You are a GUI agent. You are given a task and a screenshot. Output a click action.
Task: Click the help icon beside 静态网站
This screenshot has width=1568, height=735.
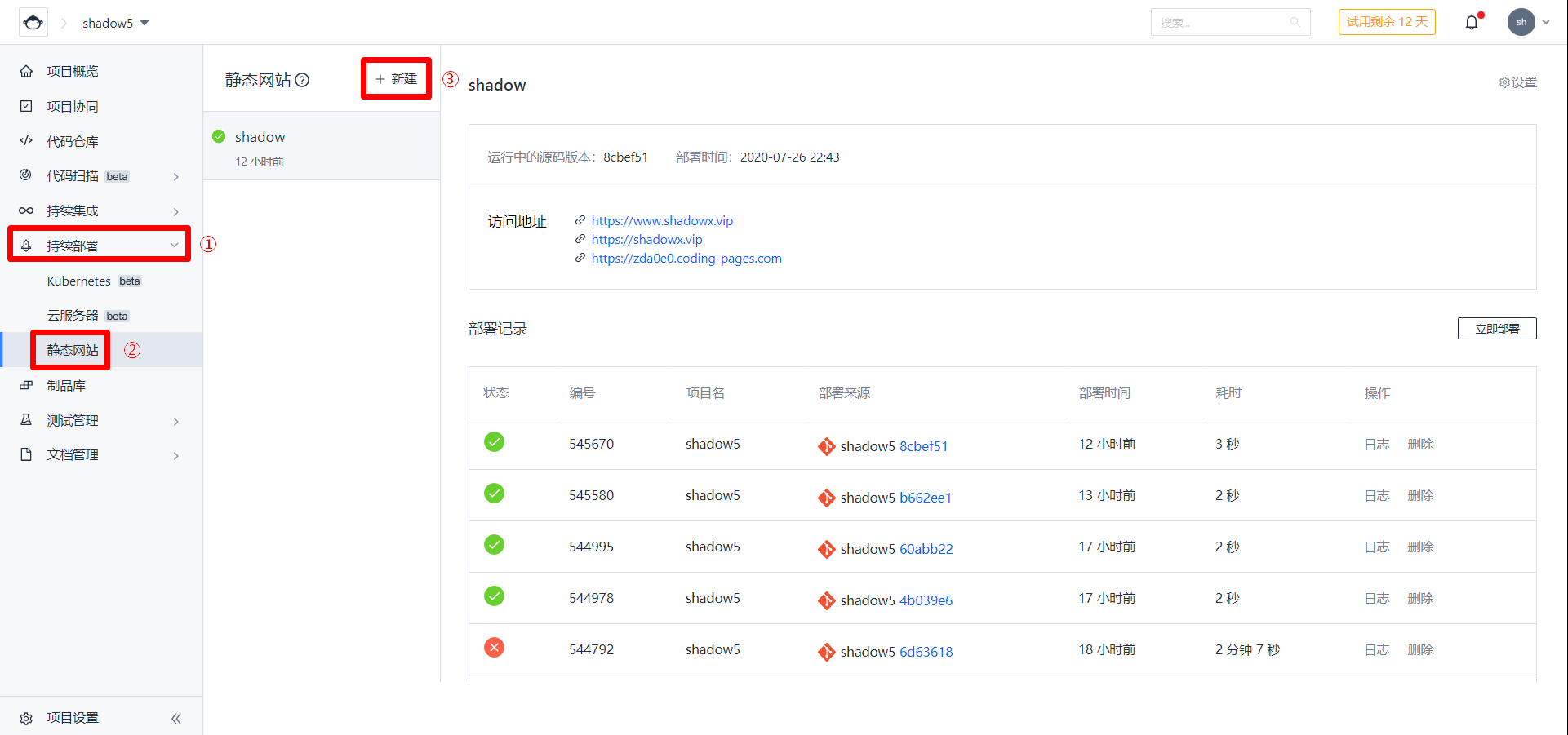pos(302,80)
